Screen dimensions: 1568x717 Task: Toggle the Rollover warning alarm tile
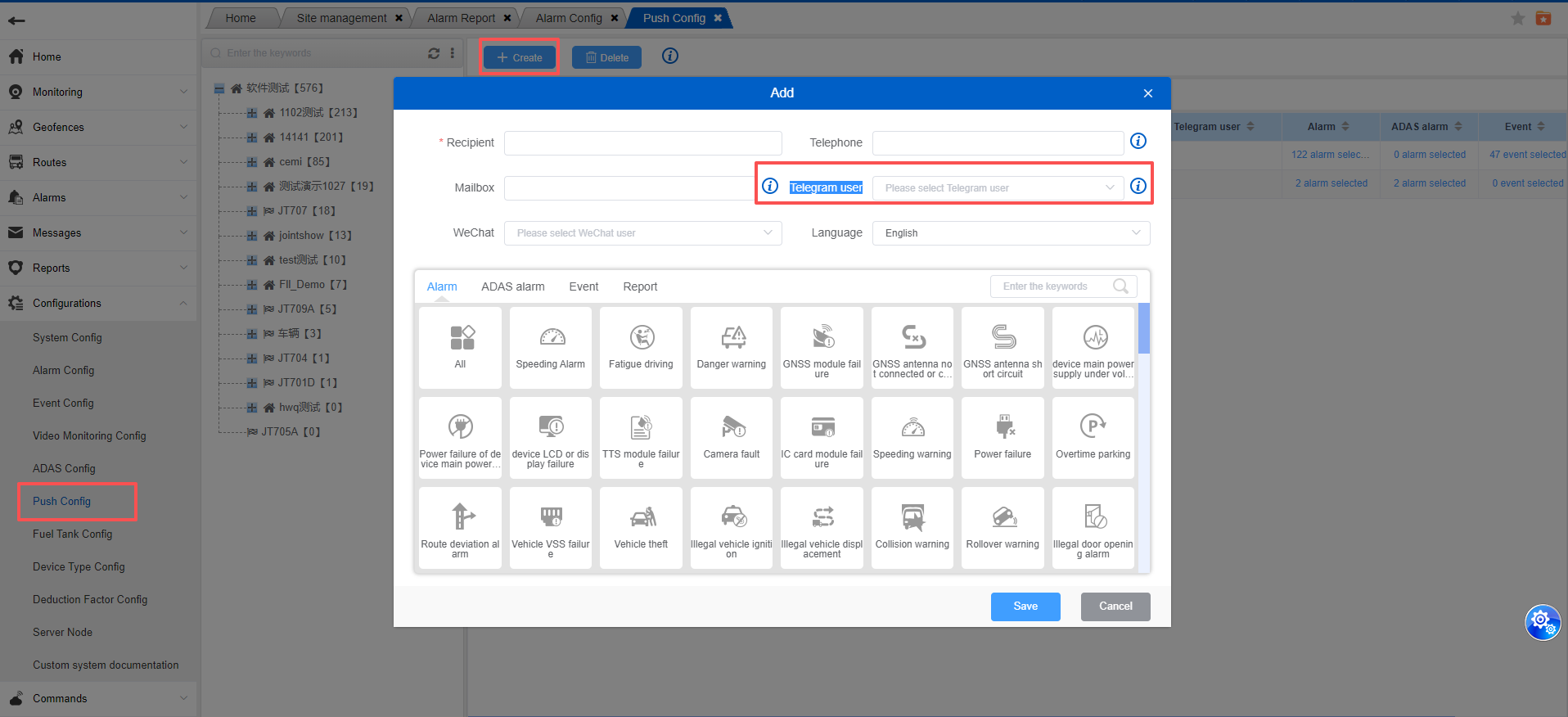pyautogui.click(x=1003, y=527)
